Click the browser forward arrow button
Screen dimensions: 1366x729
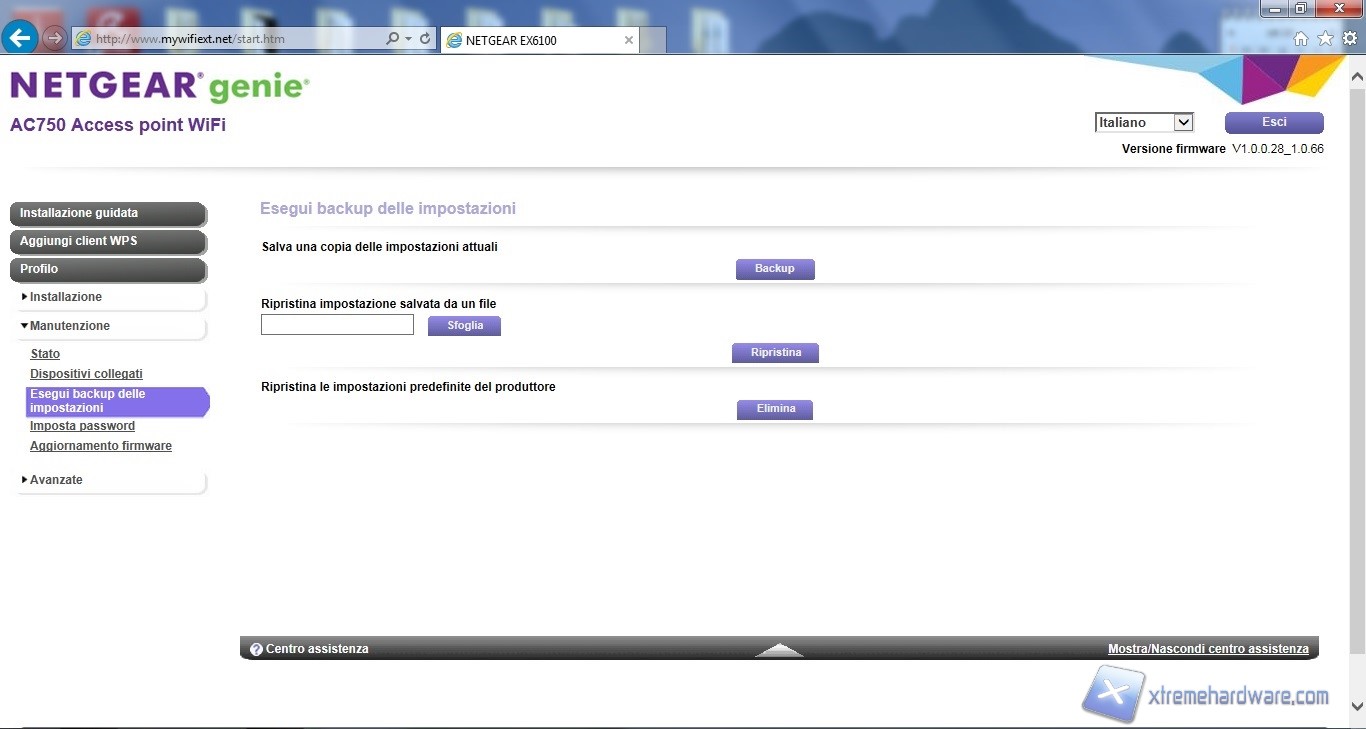(x=55, y=39)
